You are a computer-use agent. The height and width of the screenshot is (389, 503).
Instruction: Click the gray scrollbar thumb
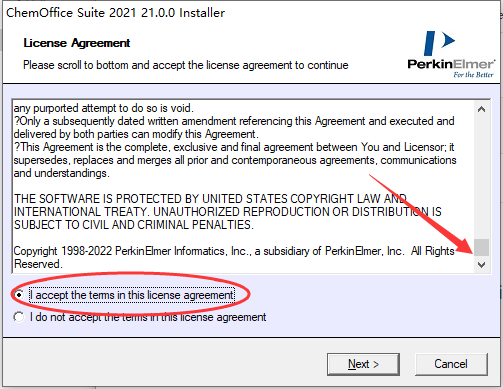click(x=481, y=247)
